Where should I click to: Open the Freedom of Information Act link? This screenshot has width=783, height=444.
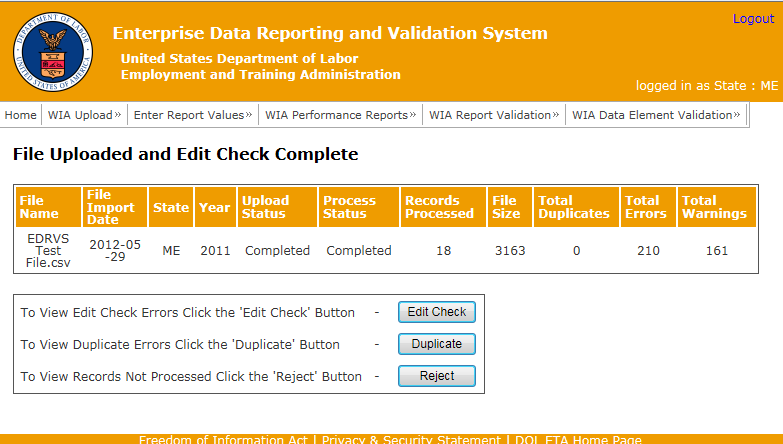point(224,440)
